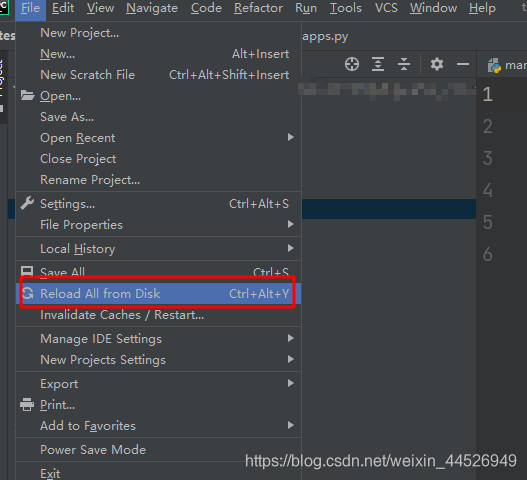Expand the Export submenu arrow

pyautogui.click(x=291, y=383)
